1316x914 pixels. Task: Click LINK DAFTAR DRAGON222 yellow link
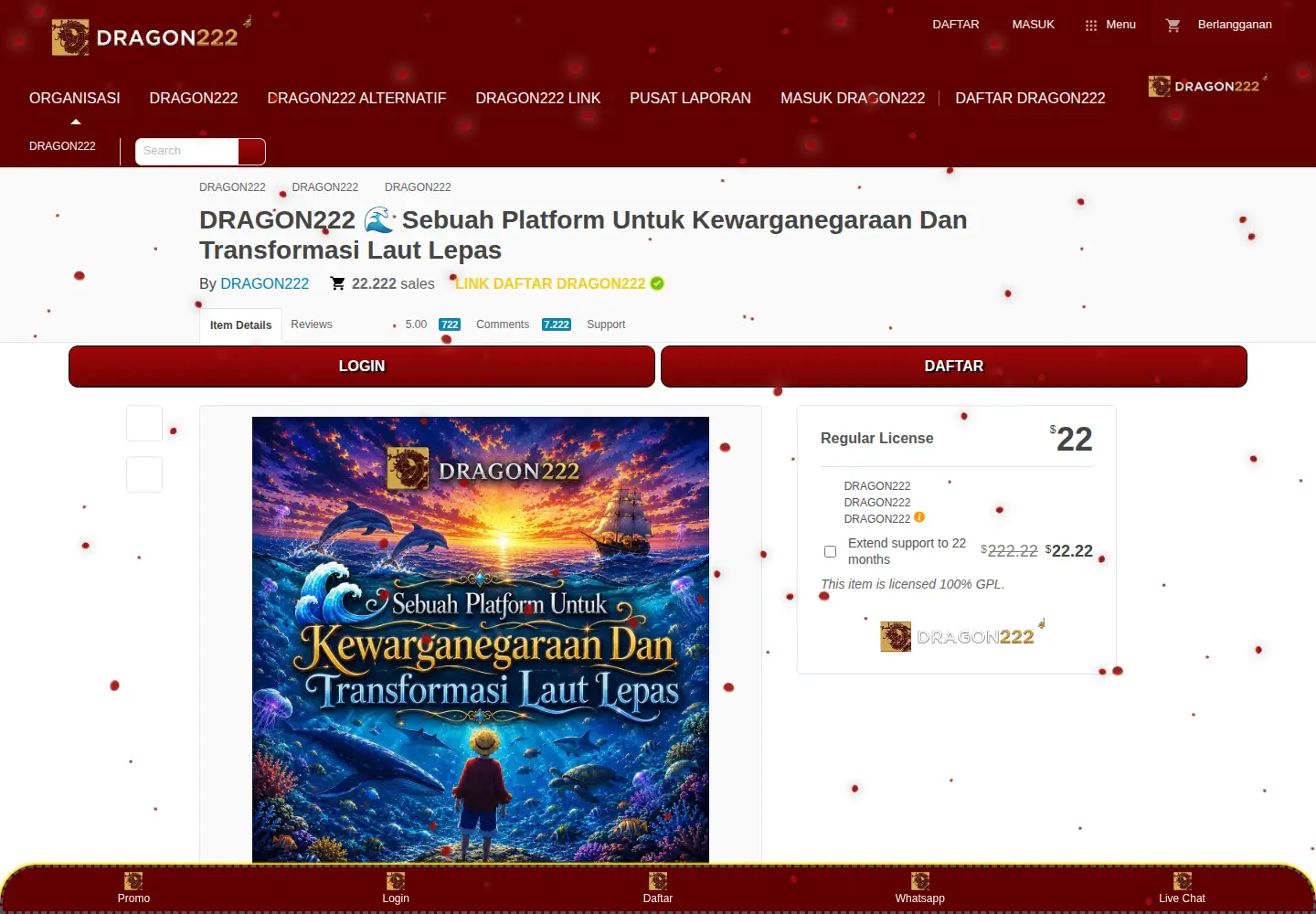tap(550, 283)
